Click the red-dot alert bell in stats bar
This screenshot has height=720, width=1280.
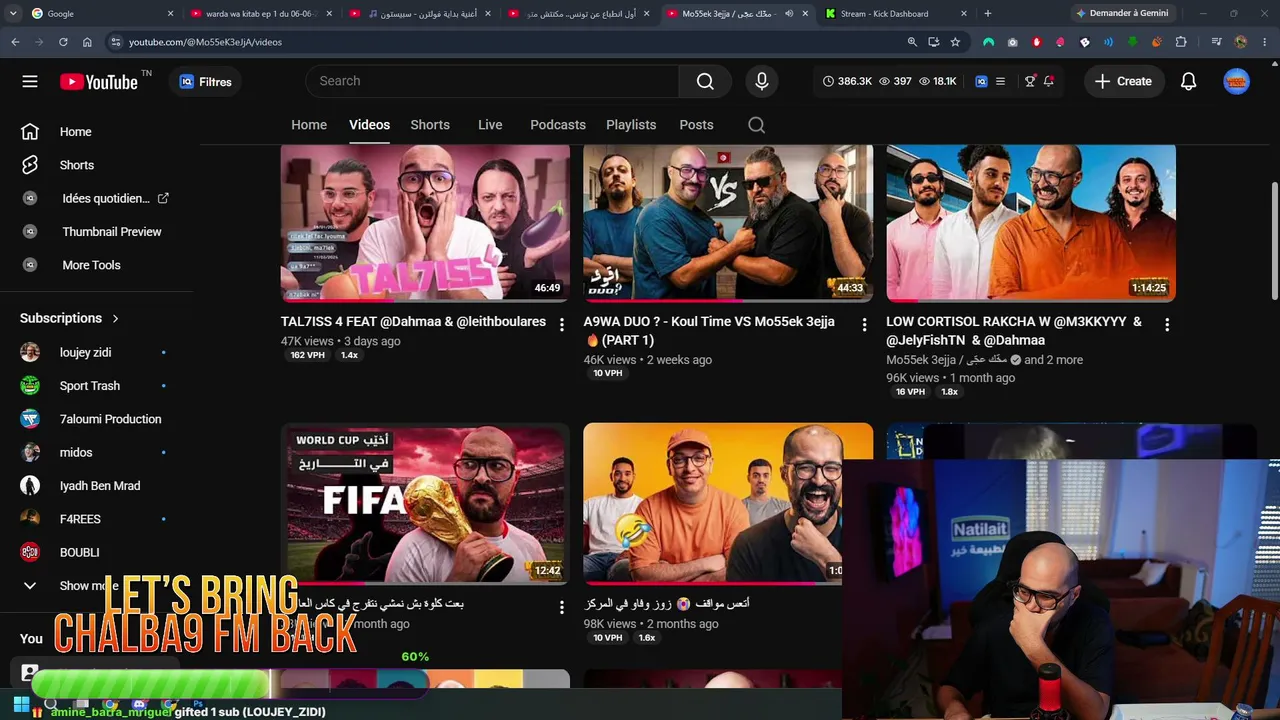coord(1048,81)
